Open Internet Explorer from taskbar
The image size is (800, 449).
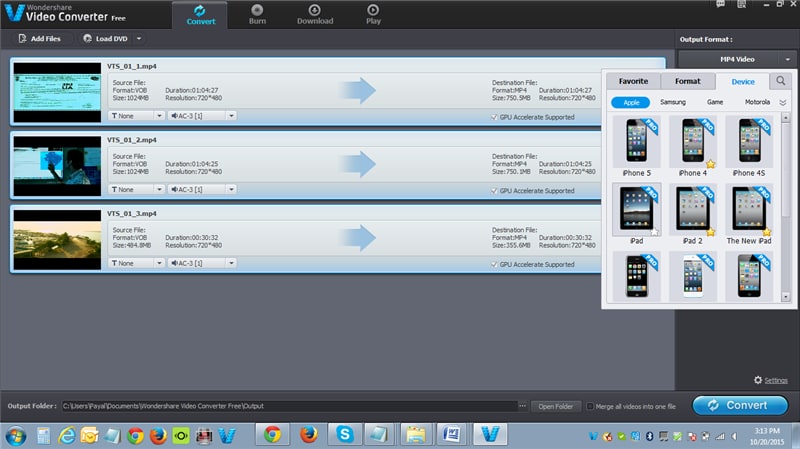click(x=66, y=436)
